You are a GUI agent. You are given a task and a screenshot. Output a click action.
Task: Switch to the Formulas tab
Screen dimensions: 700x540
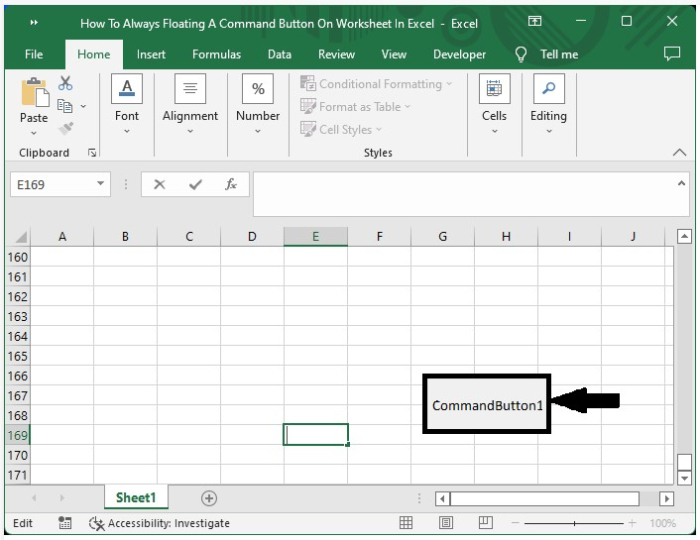[217, 54]
